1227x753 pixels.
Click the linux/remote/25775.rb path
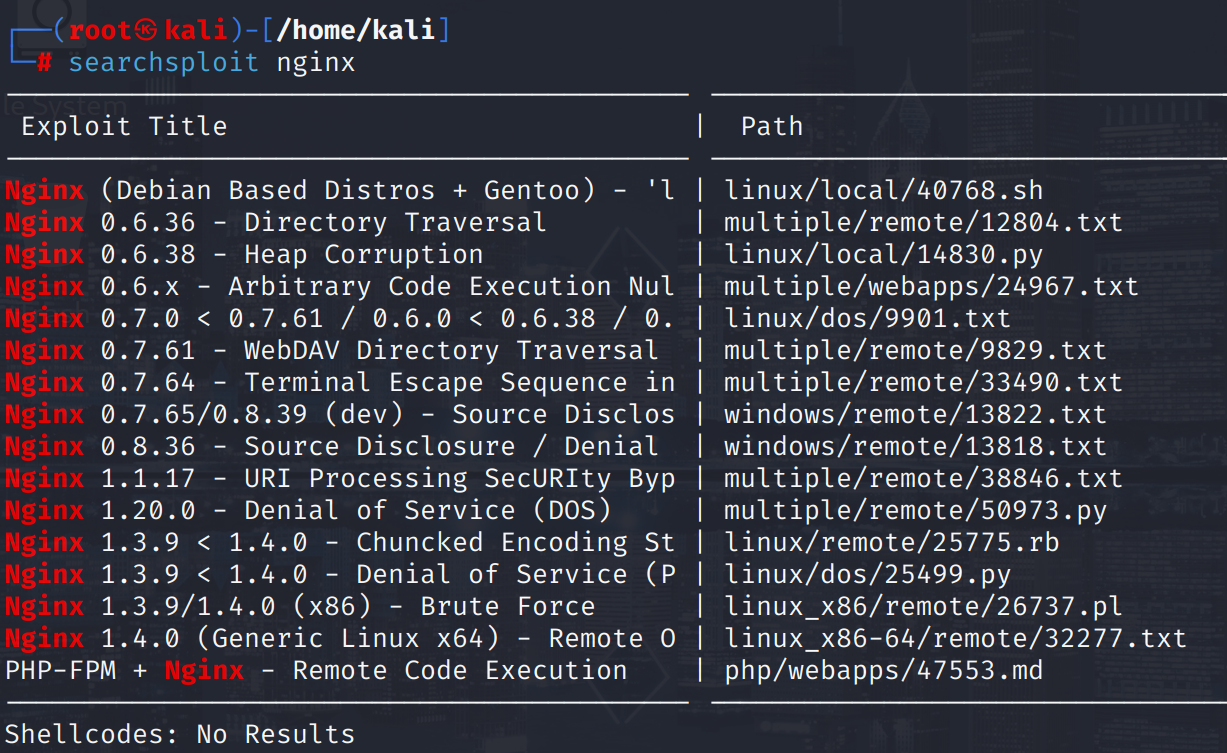(891, 543)
